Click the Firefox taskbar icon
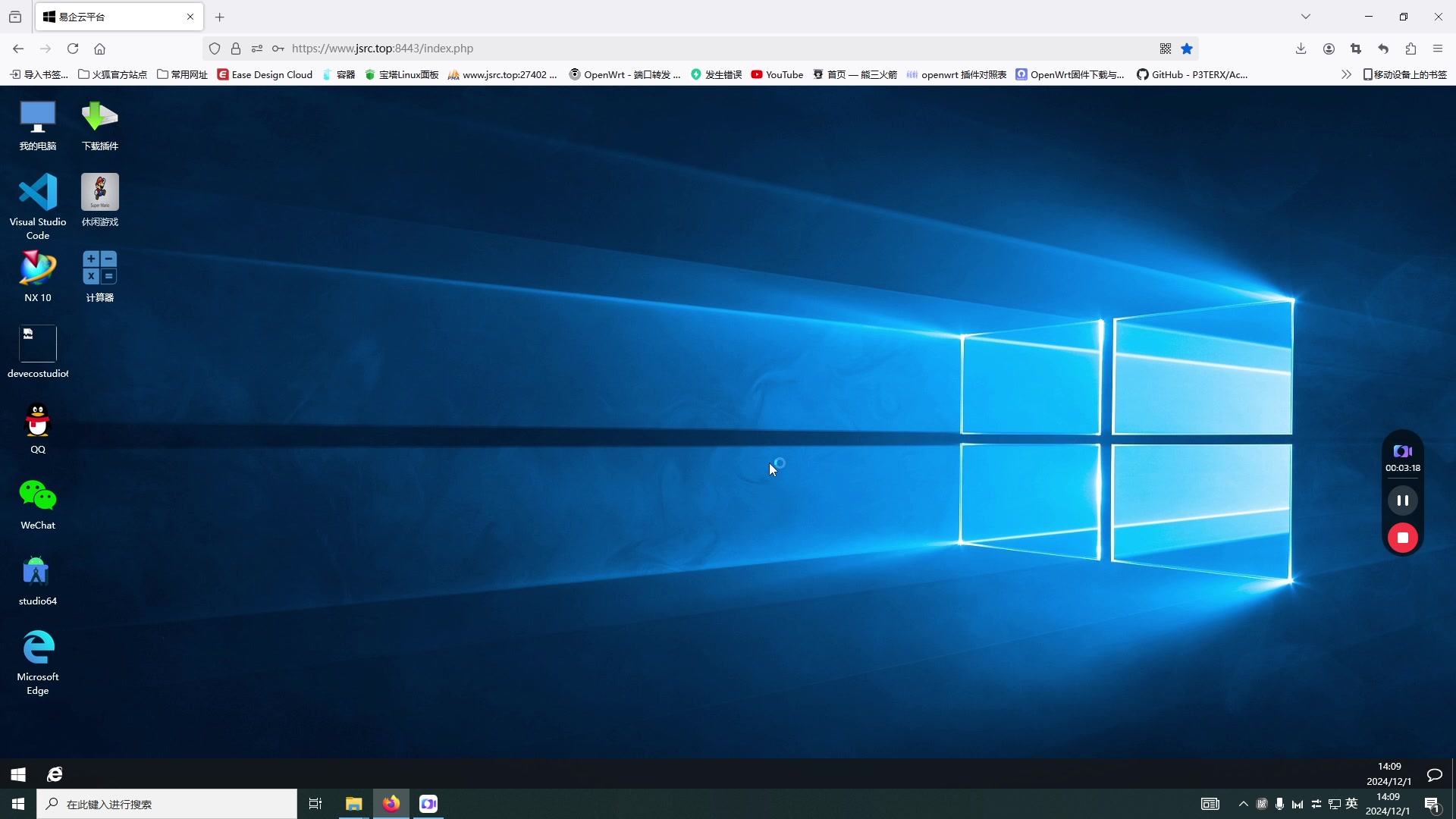1456x819 pixels. [391, 803]
